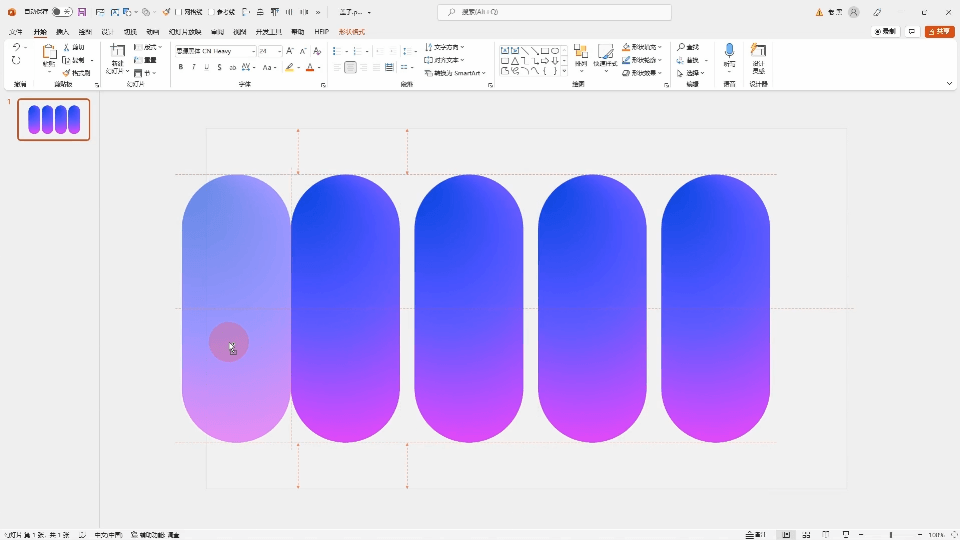Screen dimensions: 960x540
Task: Apply italic formatting to text
Action: click(194, 68)
